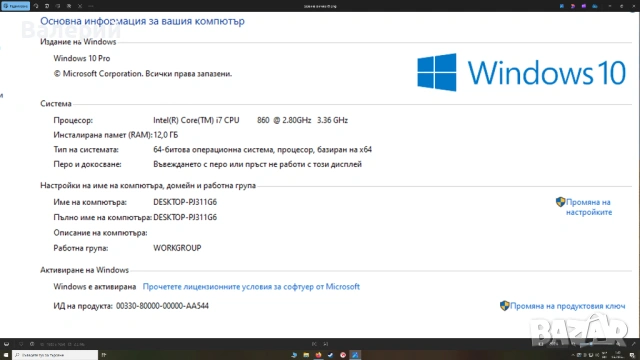
Task: Click the 'WORKGROUP' value
Action: pyautogui.click(x=177, y=248)
